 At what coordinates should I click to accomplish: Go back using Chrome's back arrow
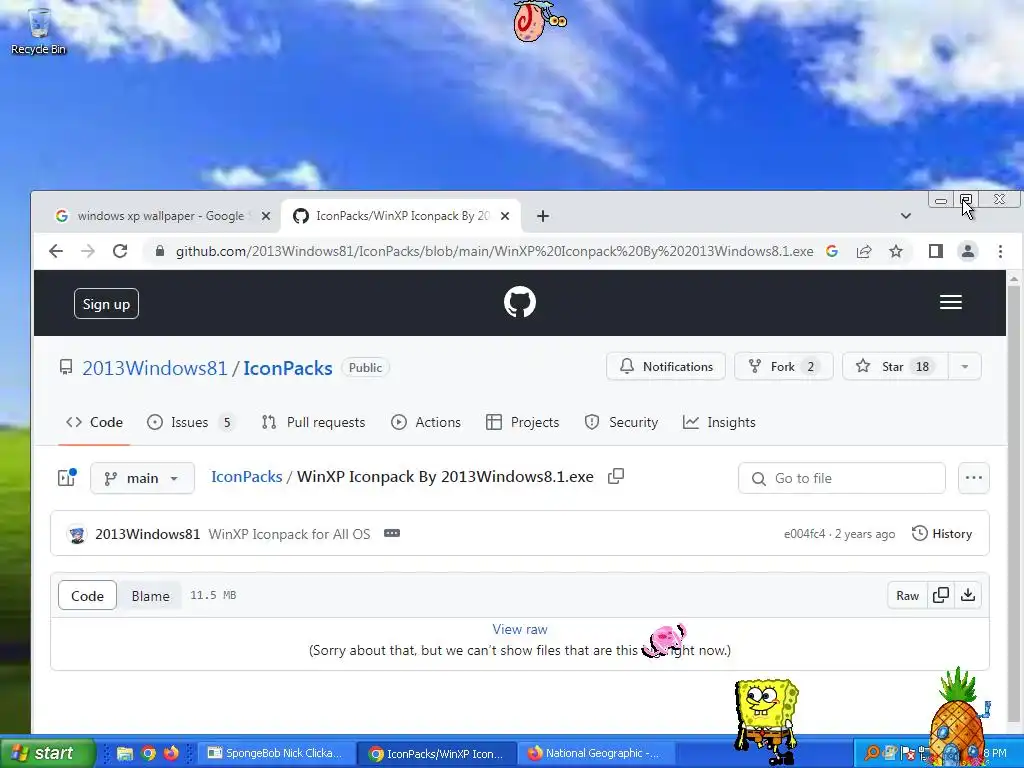(56, 251)
